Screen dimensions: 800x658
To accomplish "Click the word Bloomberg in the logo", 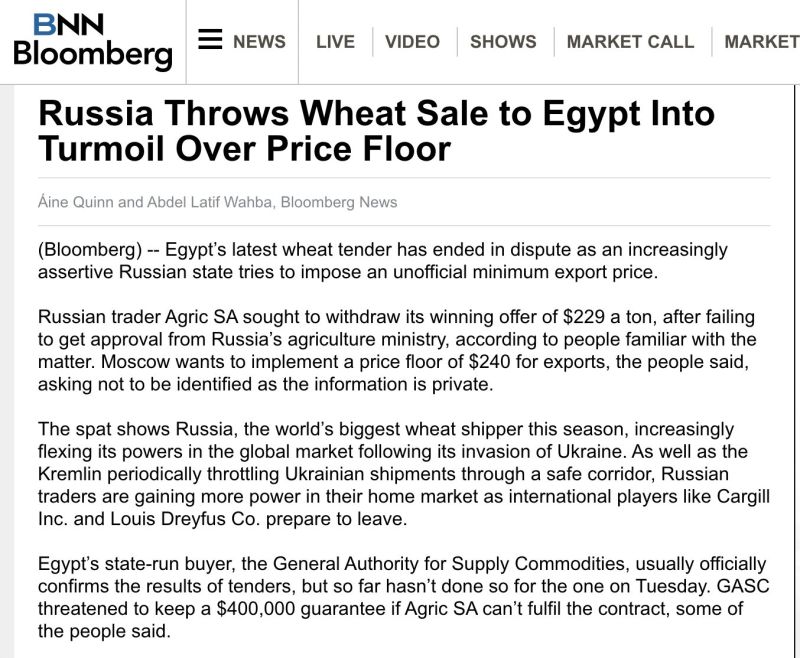I will tap(93, 54).
